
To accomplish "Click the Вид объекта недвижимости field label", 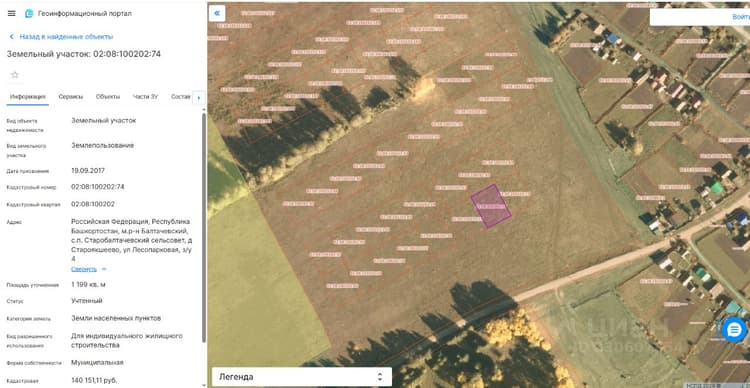I will tap(25, 125).
